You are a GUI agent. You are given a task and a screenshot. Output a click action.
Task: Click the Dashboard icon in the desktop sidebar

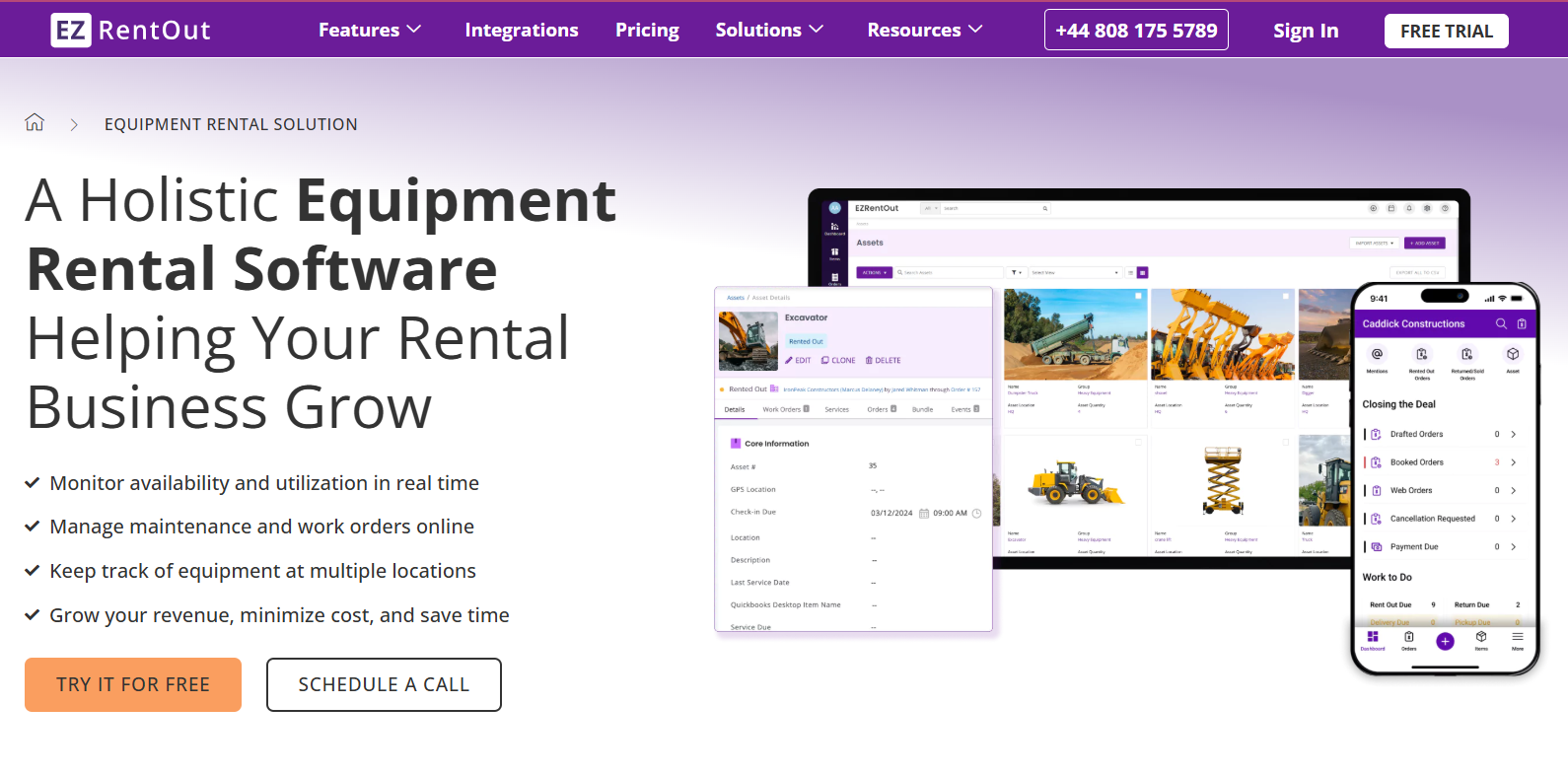click(x=834, y=227)
